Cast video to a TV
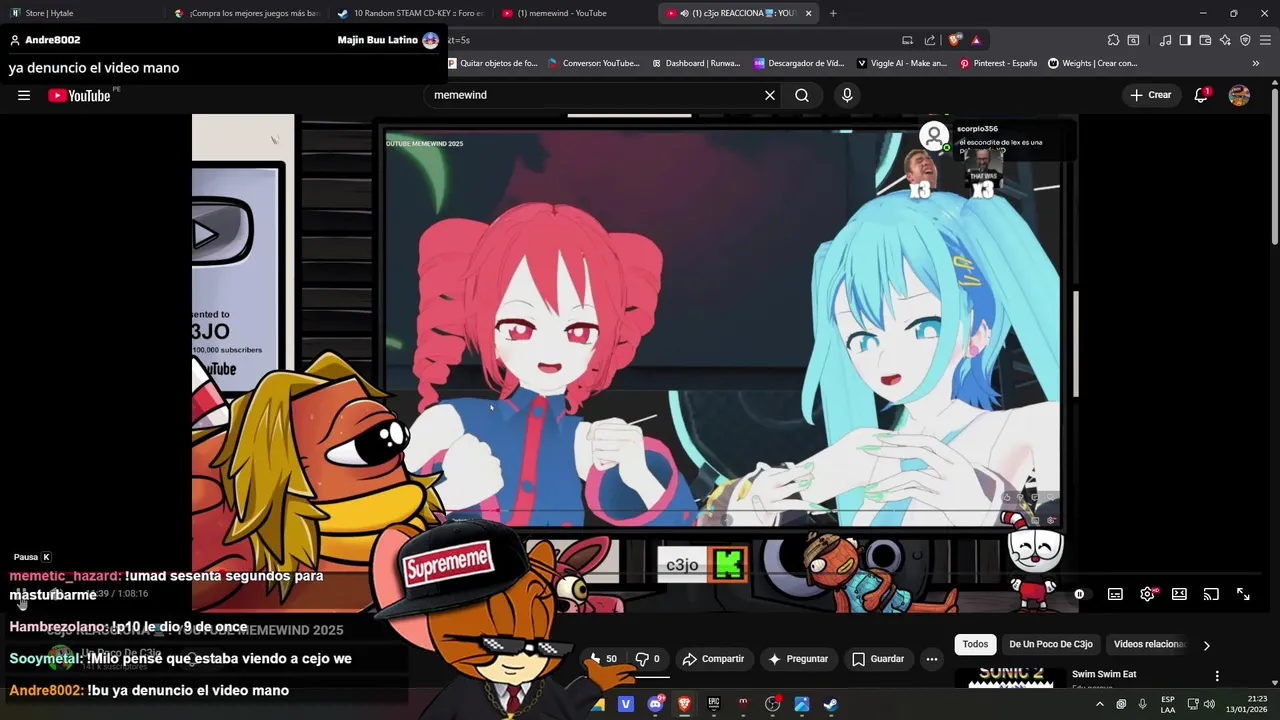 (1211, 594)
